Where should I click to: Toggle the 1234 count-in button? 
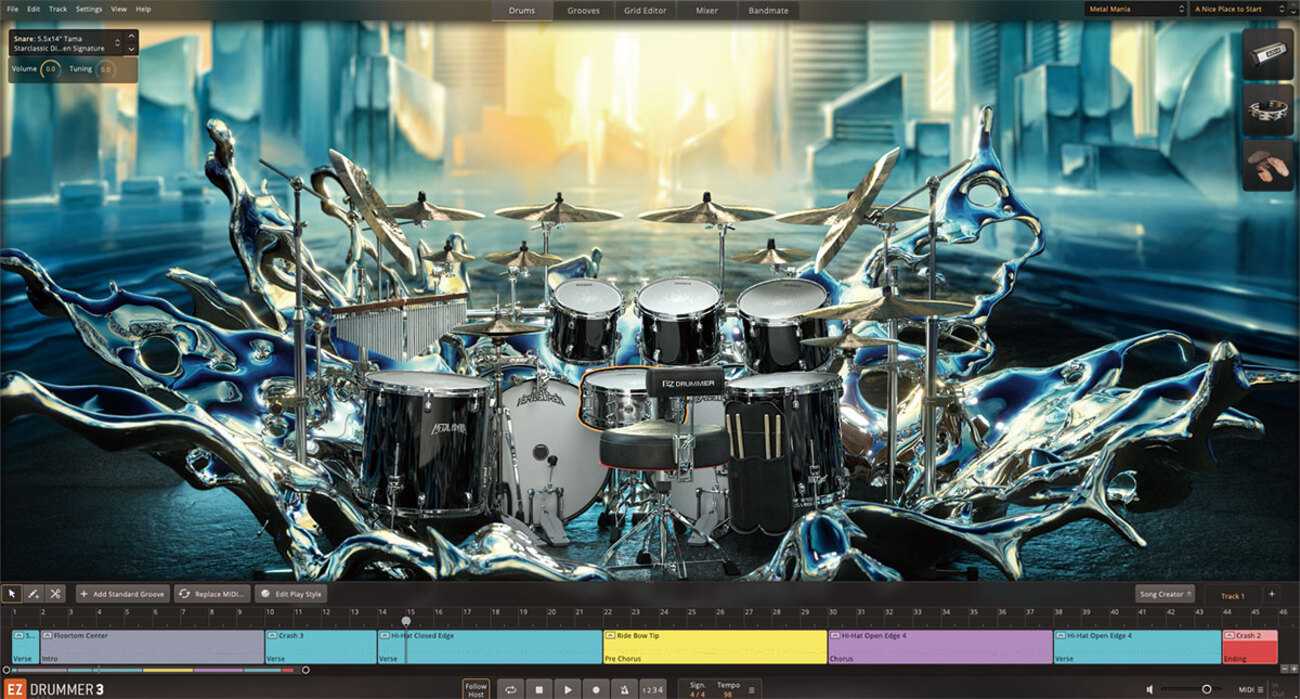pyautogui.click(x=652, y=689)
